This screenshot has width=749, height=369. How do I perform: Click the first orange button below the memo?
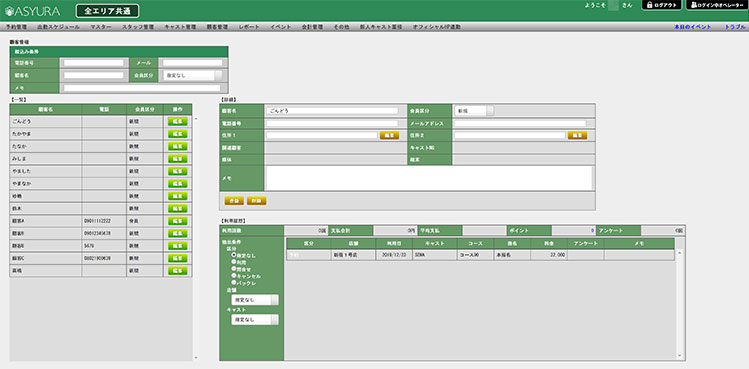[234, 201]
